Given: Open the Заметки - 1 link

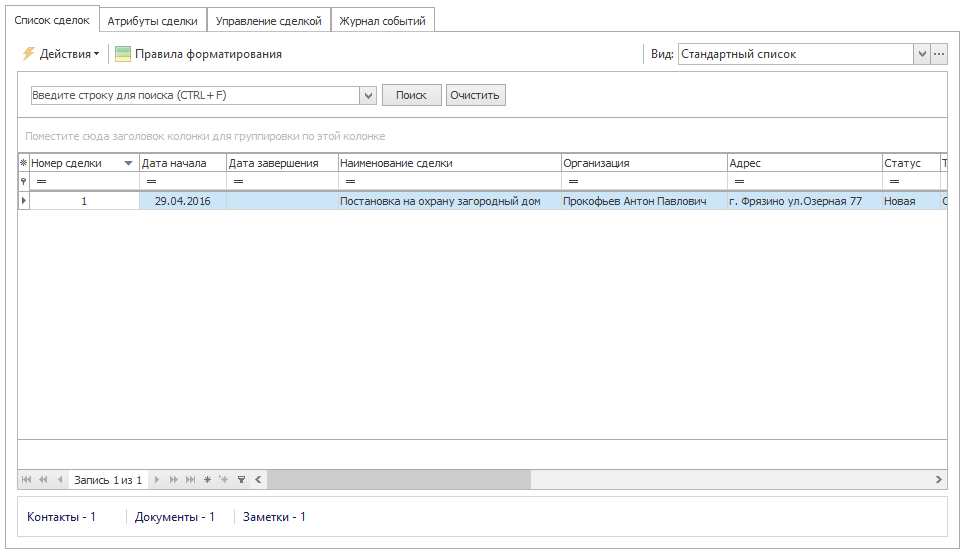Looking at the screenshot, I should pos(274,517).
